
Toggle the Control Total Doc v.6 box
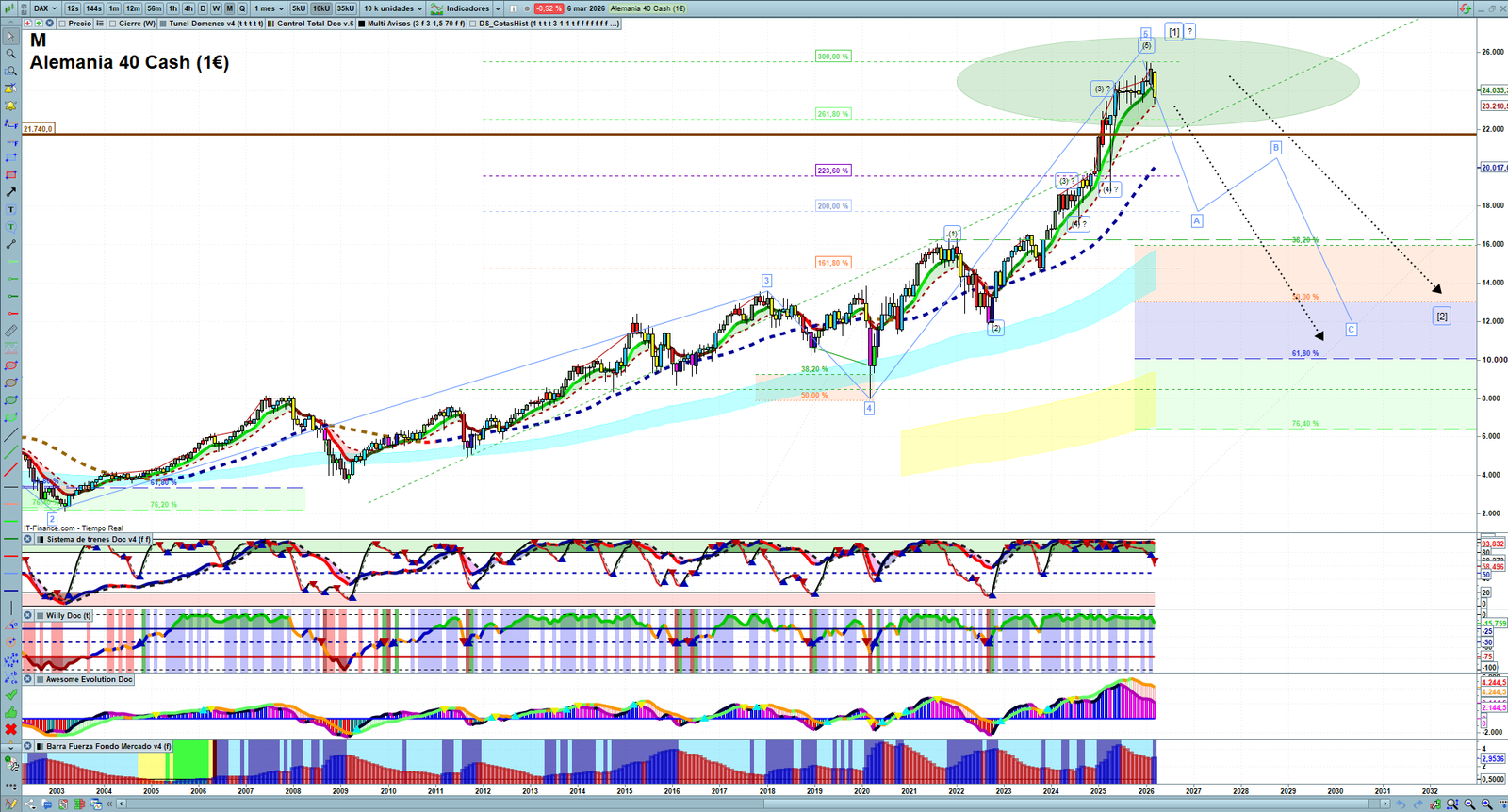click(271, 24)
